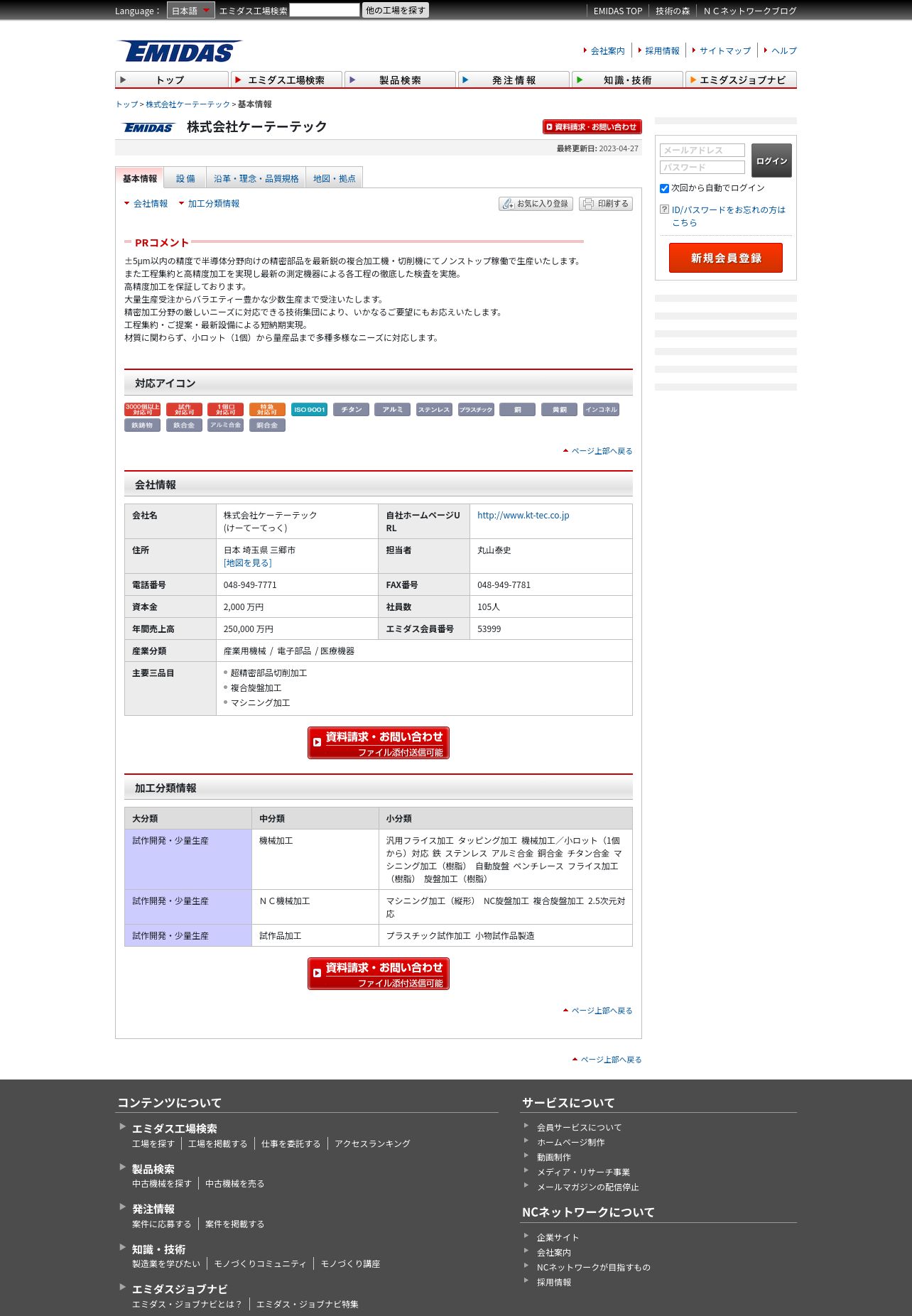Click the help question-mark icon for forgotten password
This screenshot has height=1316, width=912.
(664, 210)
